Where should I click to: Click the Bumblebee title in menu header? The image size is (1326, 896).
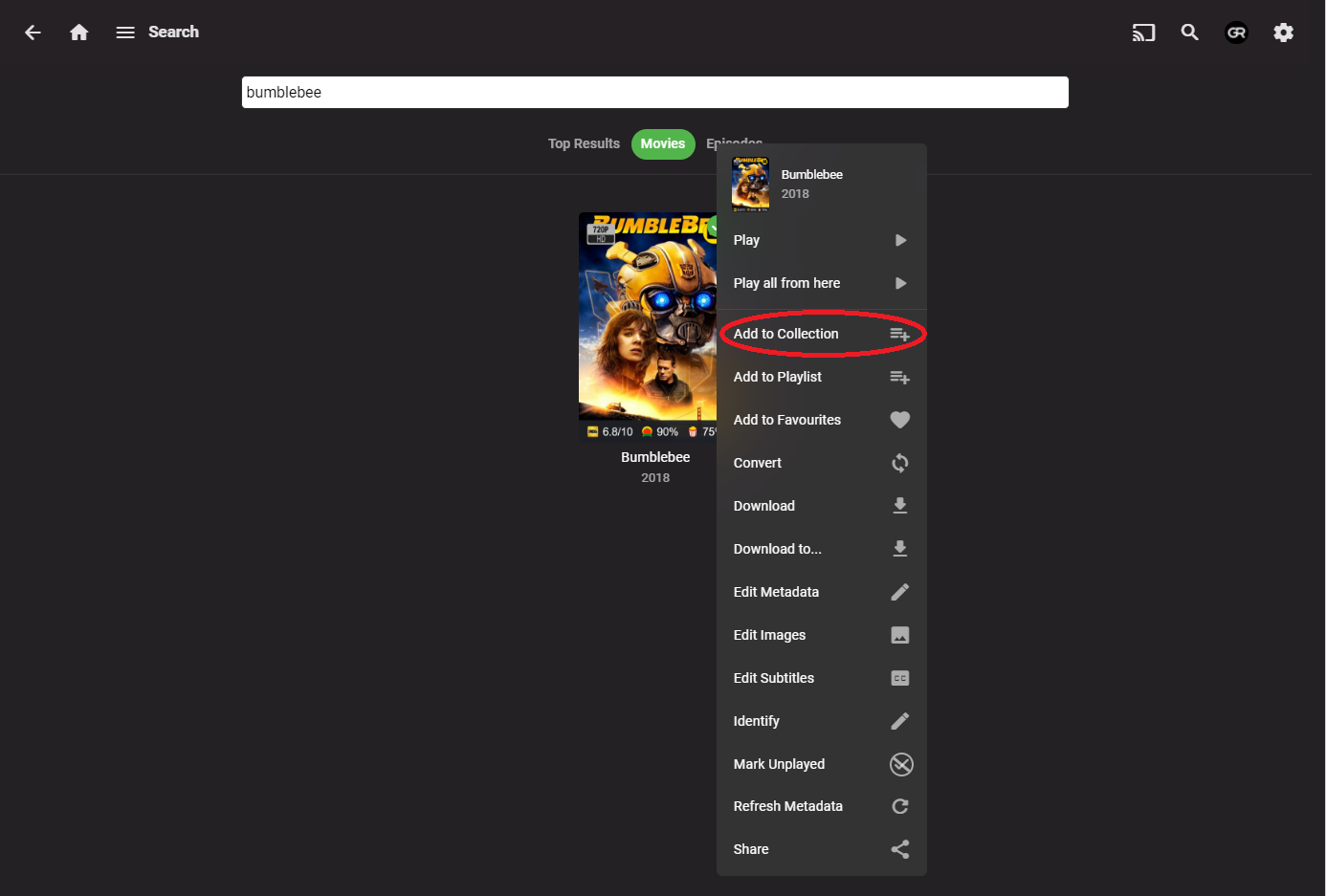coord(812,175)
